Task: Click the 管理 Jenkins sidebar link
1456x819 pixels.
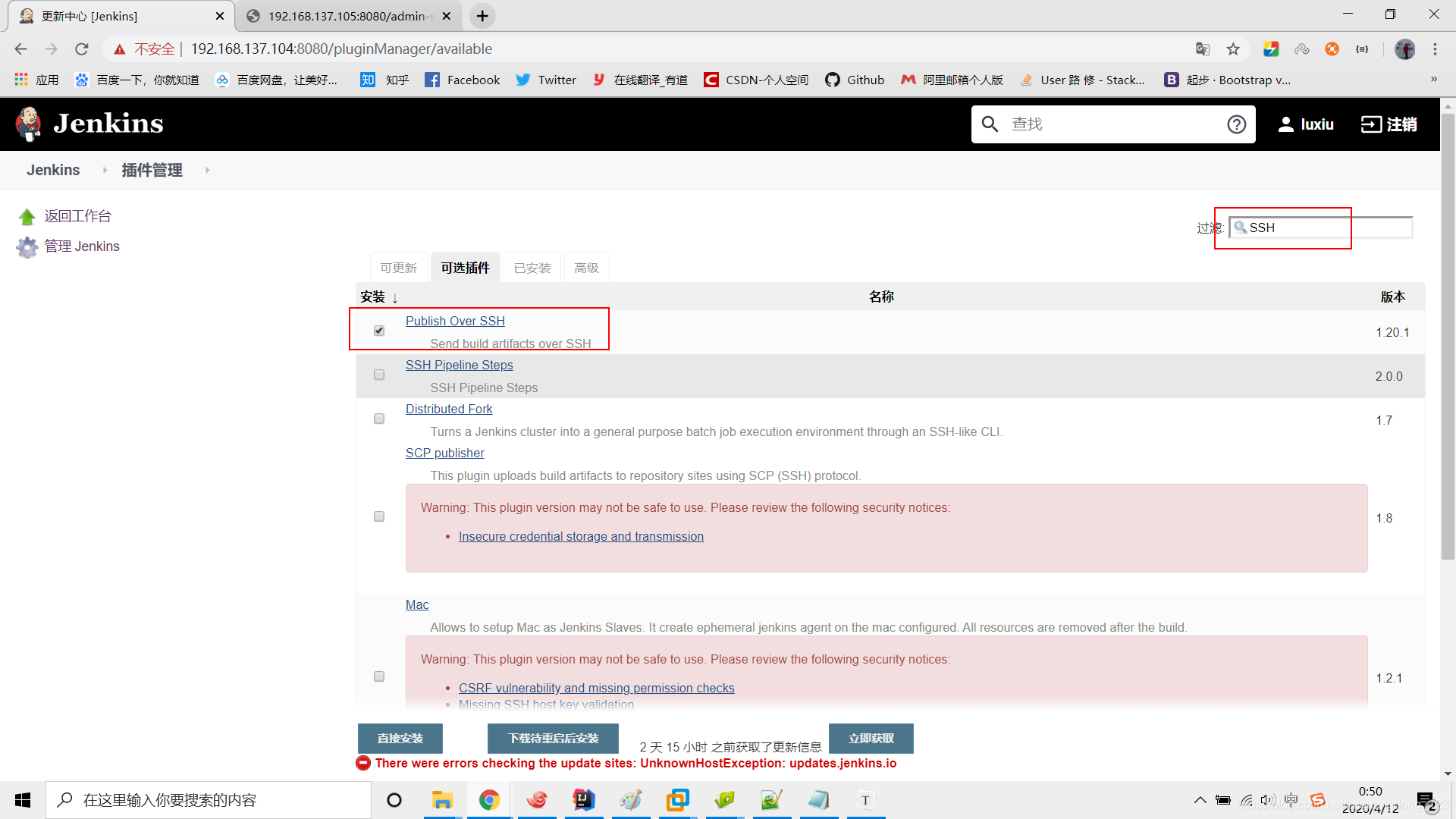Action: tap(82, 246)
